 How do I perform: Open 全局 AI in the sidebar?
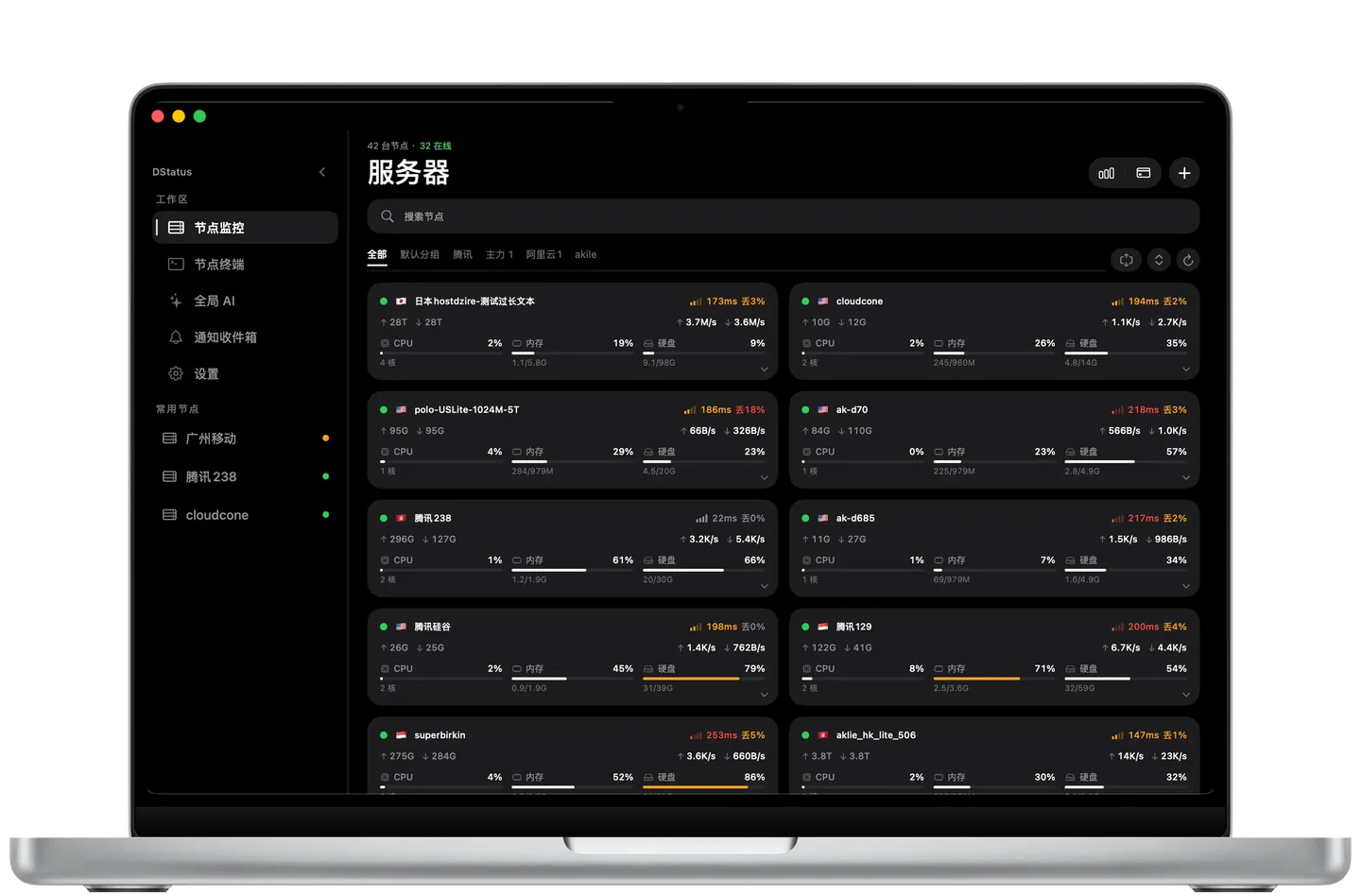(x=246, y=301)
